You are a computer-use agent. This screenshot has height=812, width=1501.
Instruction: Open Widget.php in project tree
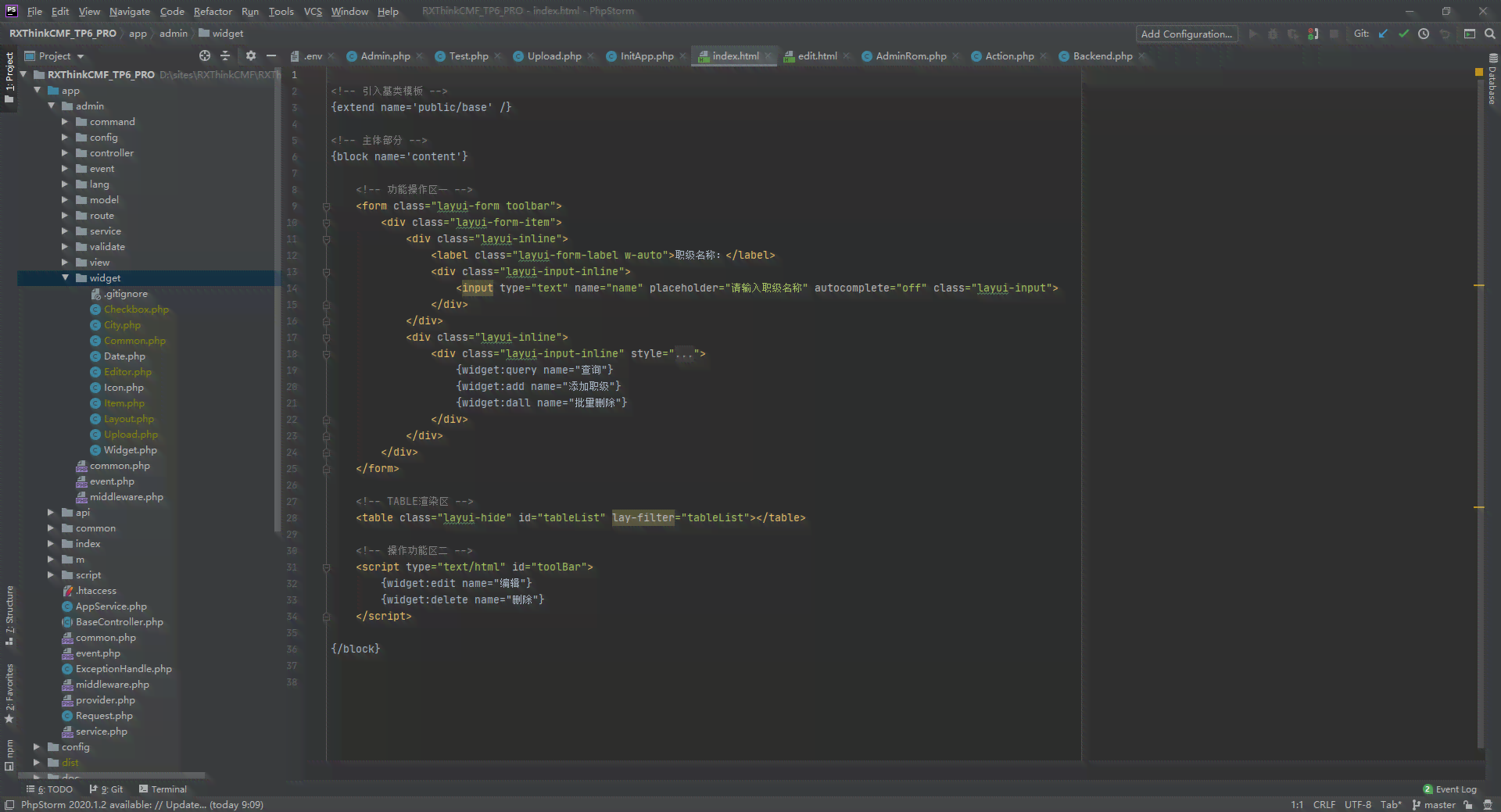(130, 450)
